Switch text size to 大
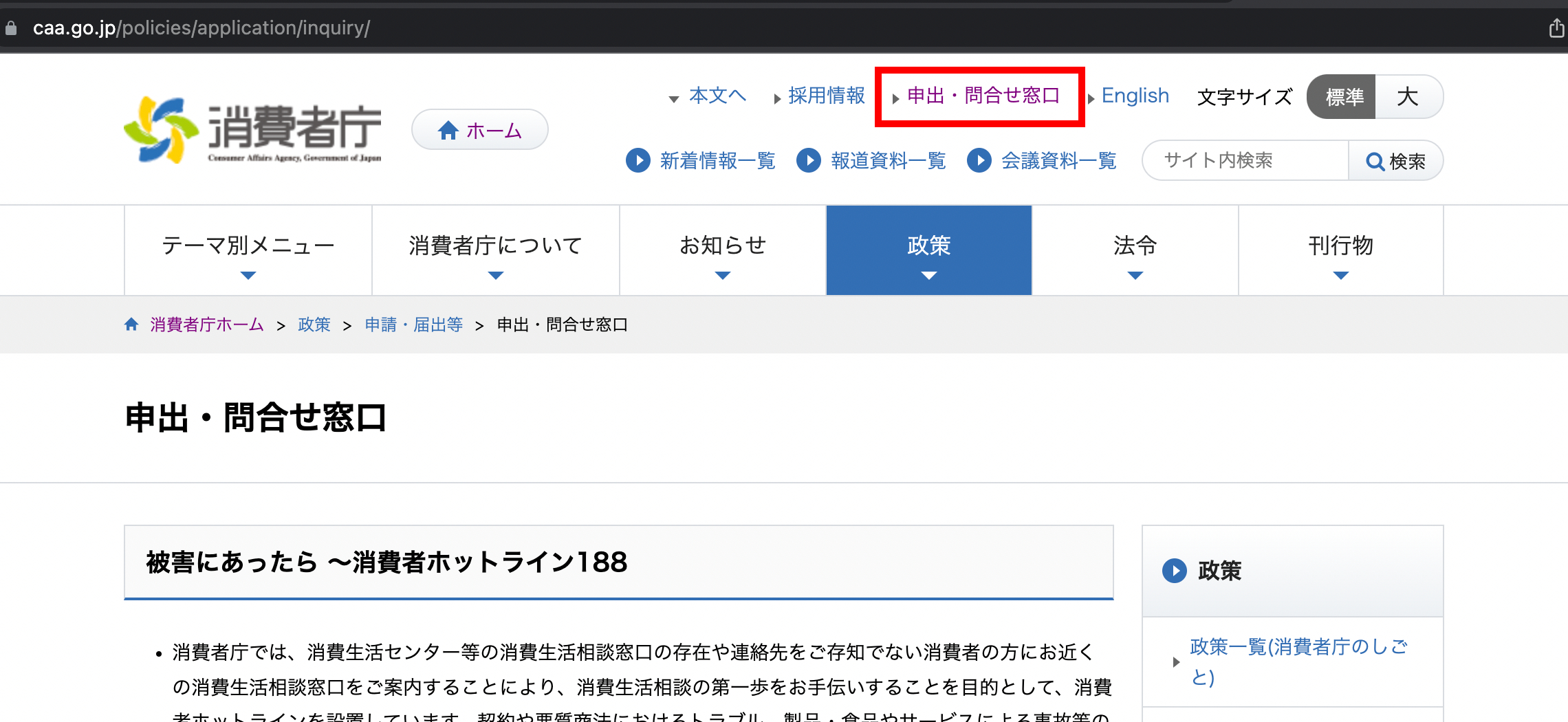The height and width of the screenshot is (722, 1568). pos(1409,97)
